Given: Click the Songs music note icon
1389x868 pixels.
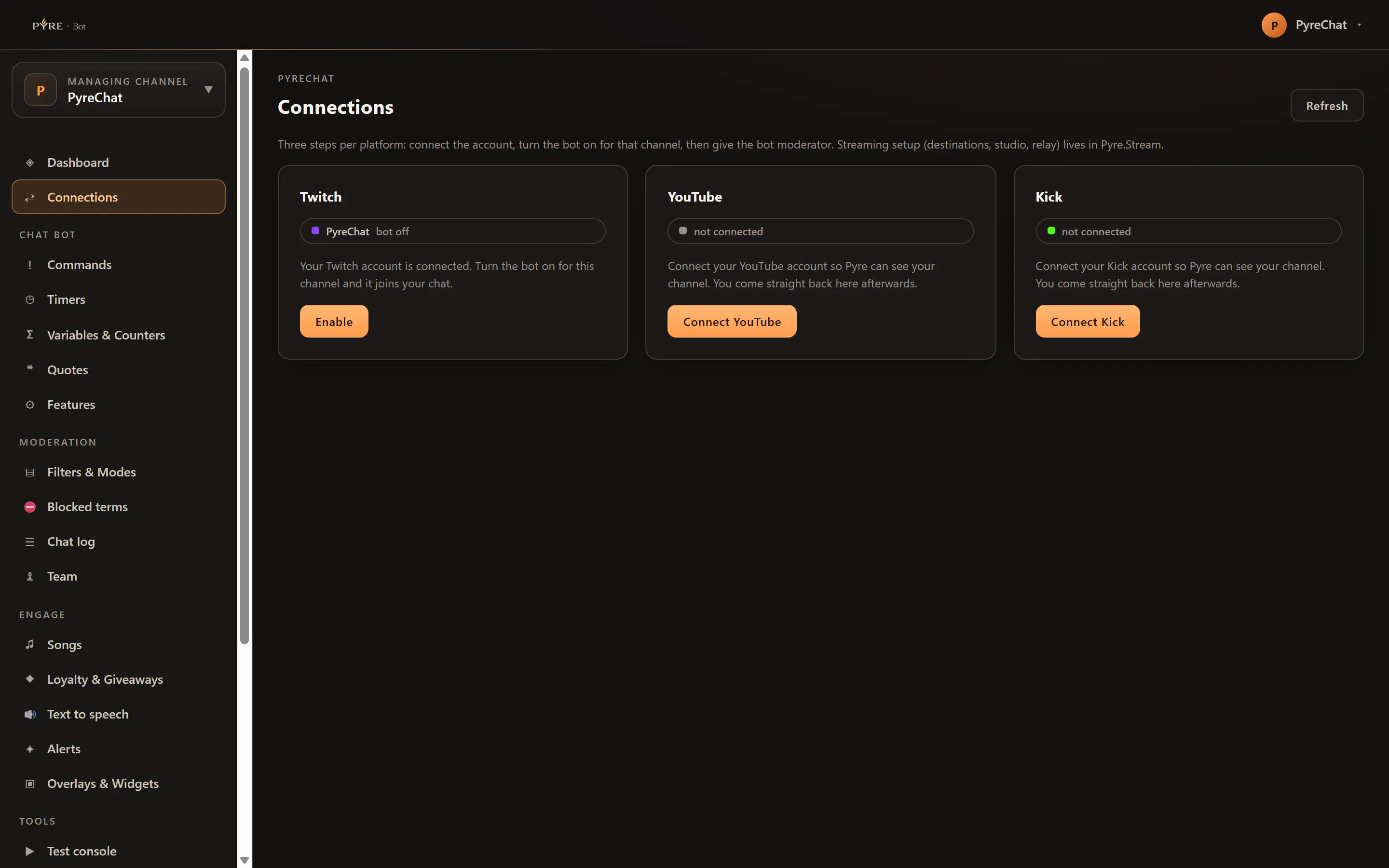Looking at the screenshot, I should [30, 644].
